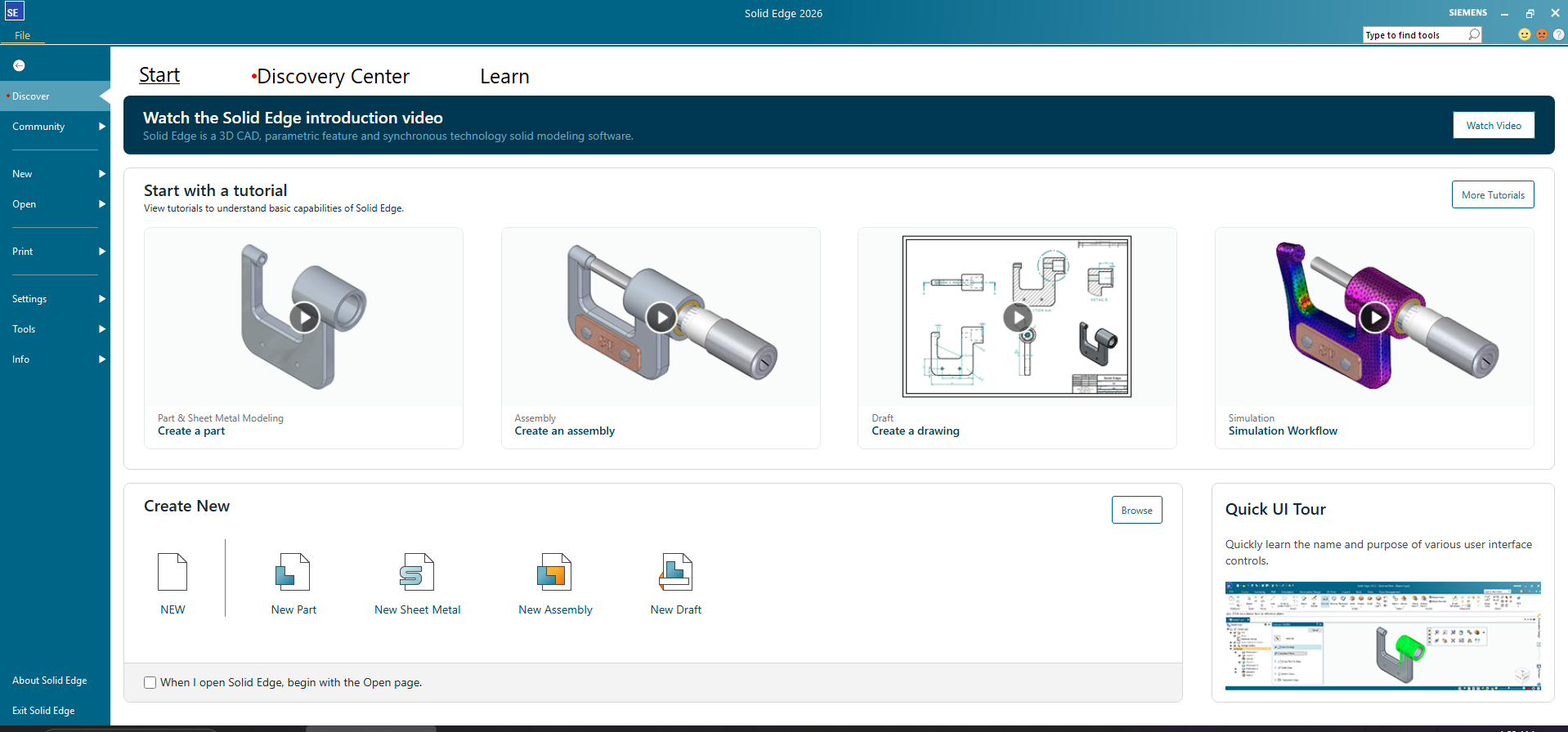Click the New Draft icon
This screenshot has height=732, width=1568.
[x=675, y=572]
